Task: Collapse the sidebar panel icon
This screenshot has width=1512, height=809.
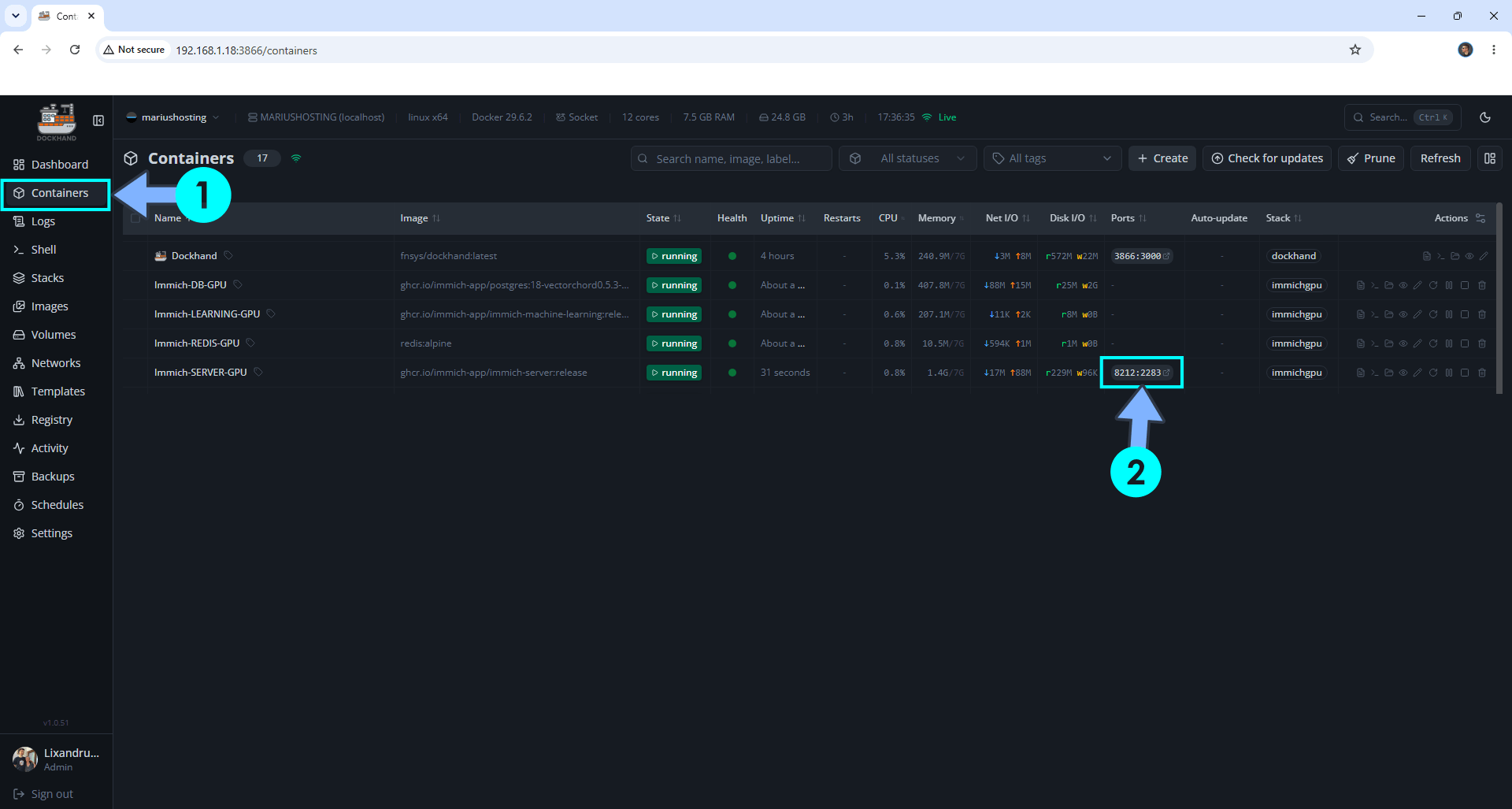Action: tap(98, 121)
